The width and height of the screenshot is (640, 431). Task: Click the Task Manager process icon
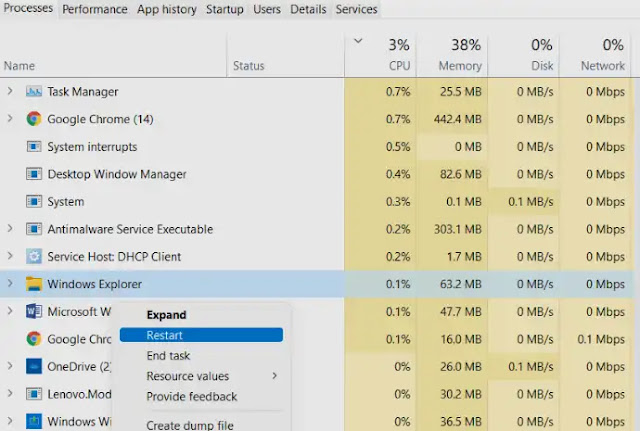tap(34, 91)
